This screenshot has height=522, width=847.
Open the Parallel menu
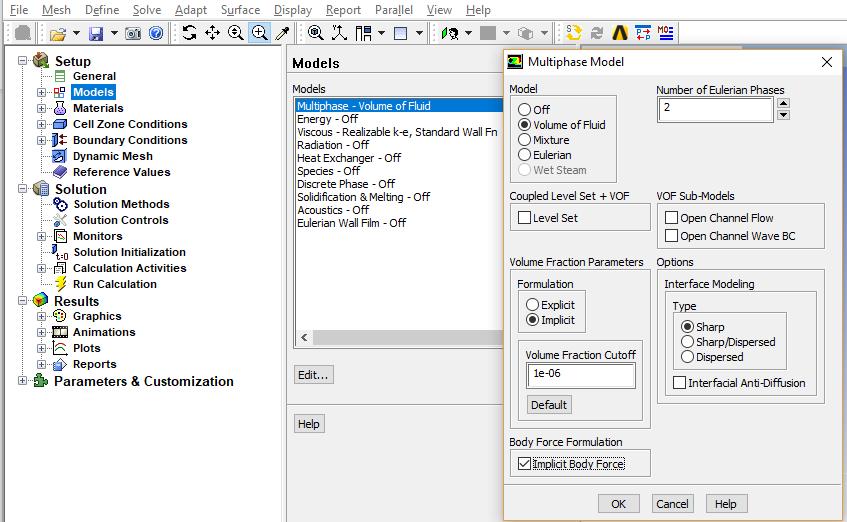tap(394, 10)
